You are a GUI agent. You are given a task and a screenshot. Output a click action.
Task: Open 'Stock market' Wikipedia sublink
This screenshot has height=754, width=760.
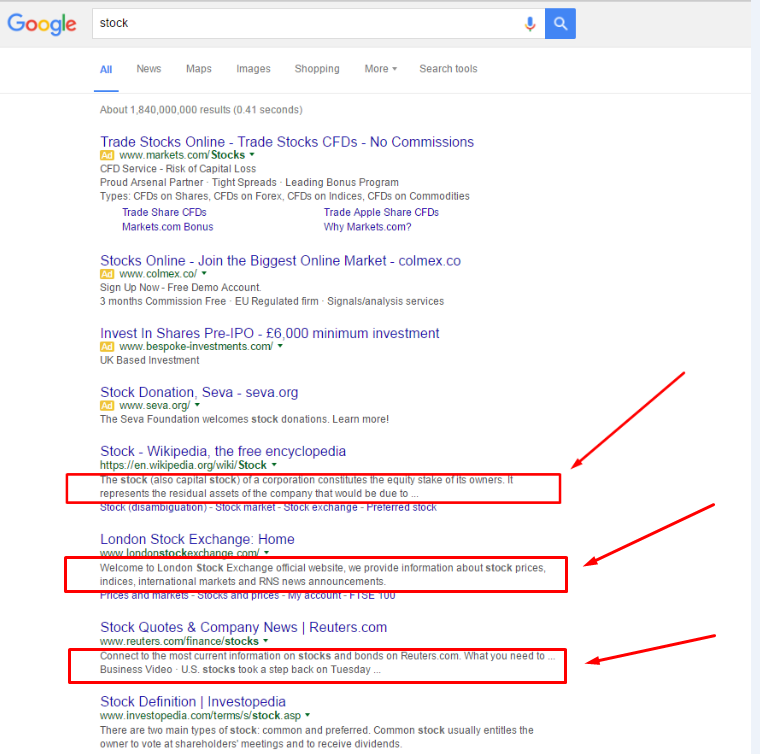tap(245, 507)
